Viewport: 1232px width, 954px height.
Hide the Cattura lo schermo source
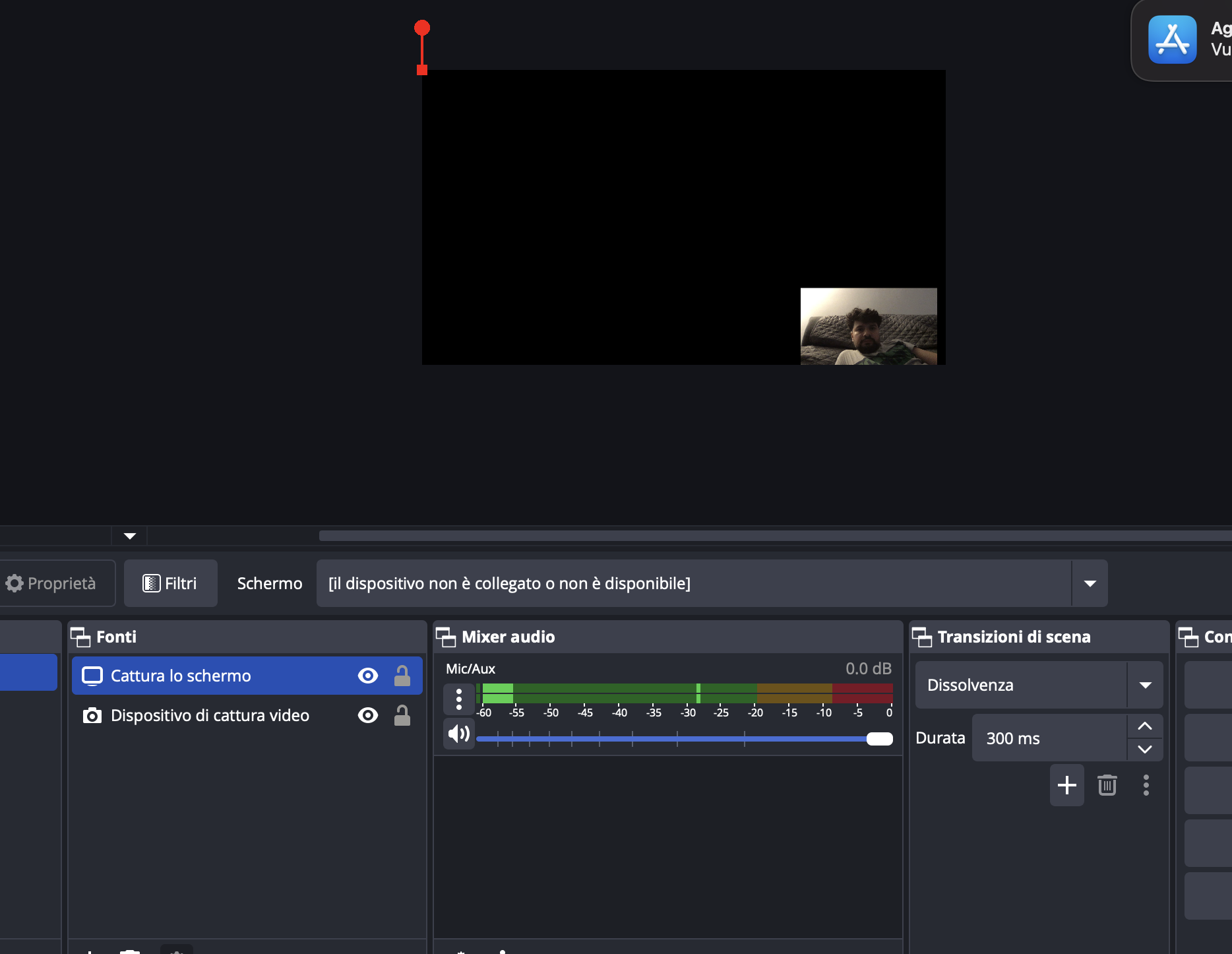[368, 676]
